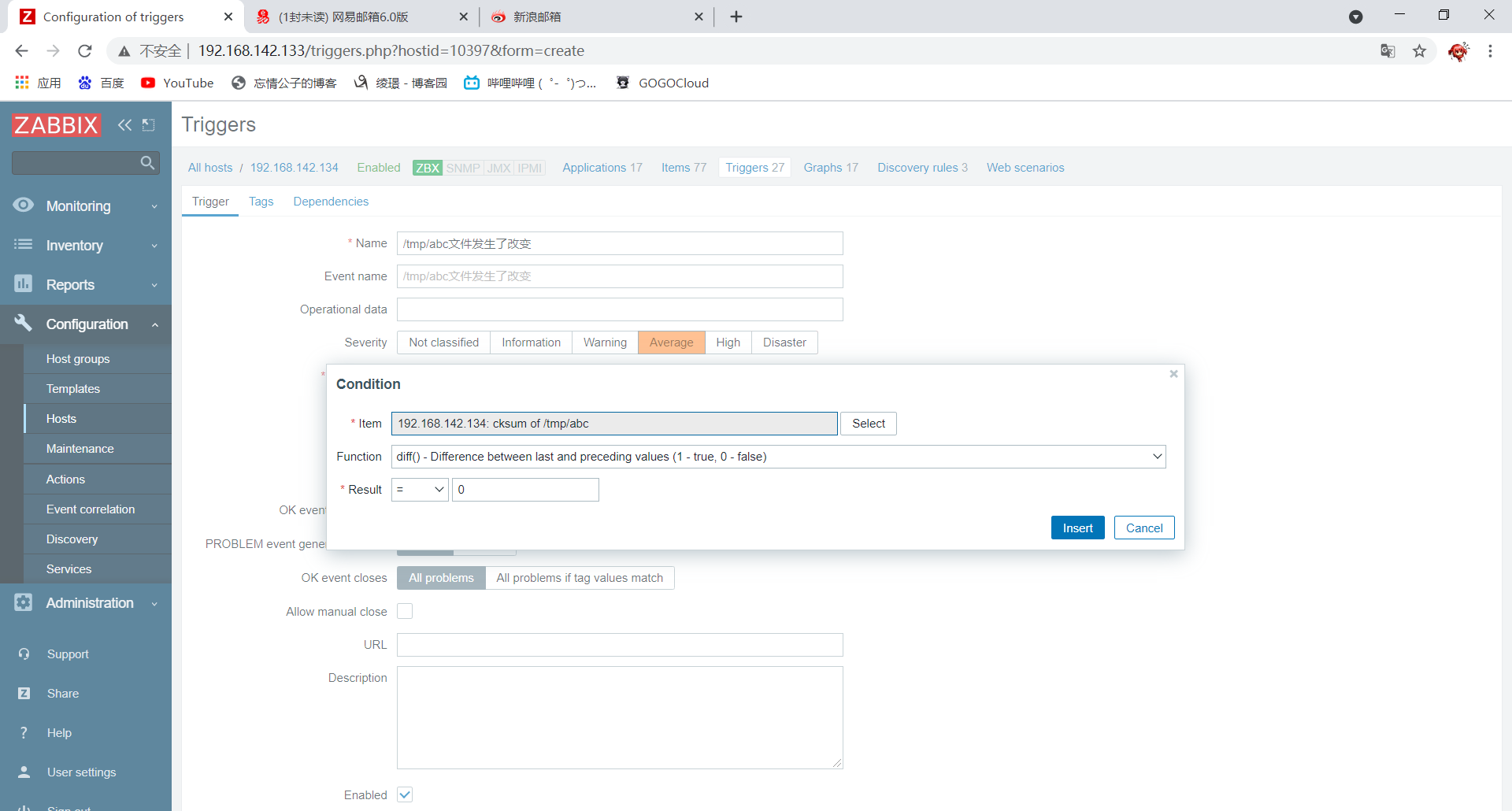Switch to the Dependencies tab
This screenshot has width=1512, height=811.
pyautogui.click(x=331, y=202)
